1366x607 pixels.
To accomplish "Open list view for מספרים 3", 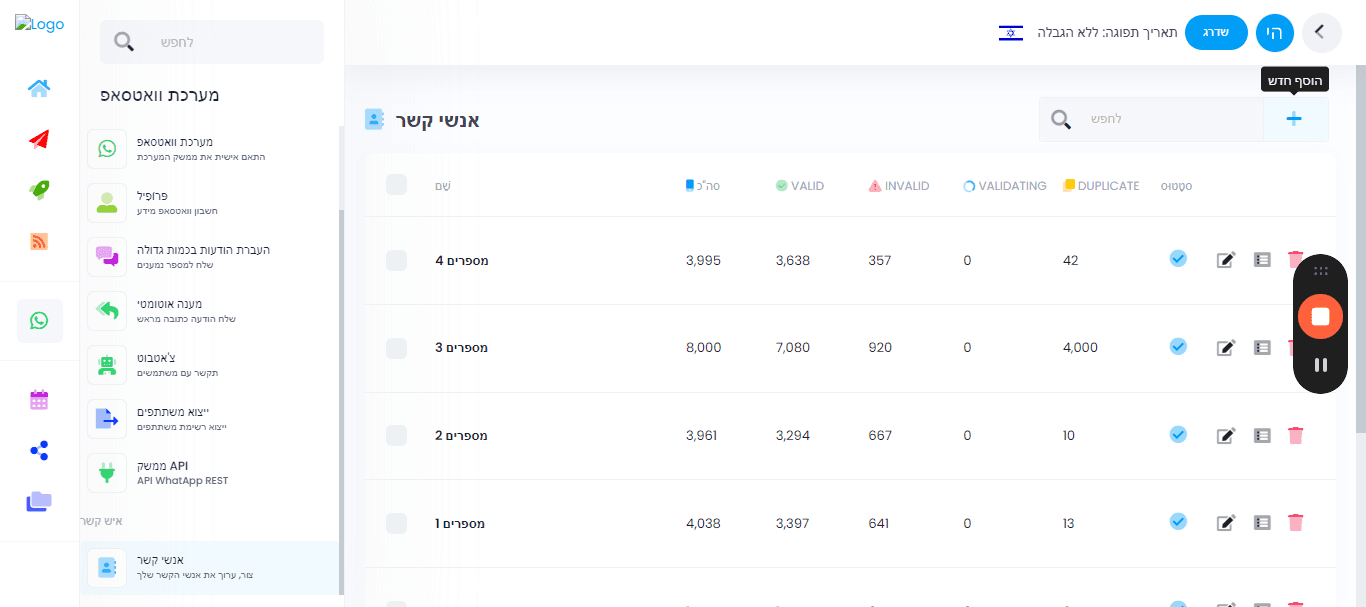I will (x=1262, y=347).
